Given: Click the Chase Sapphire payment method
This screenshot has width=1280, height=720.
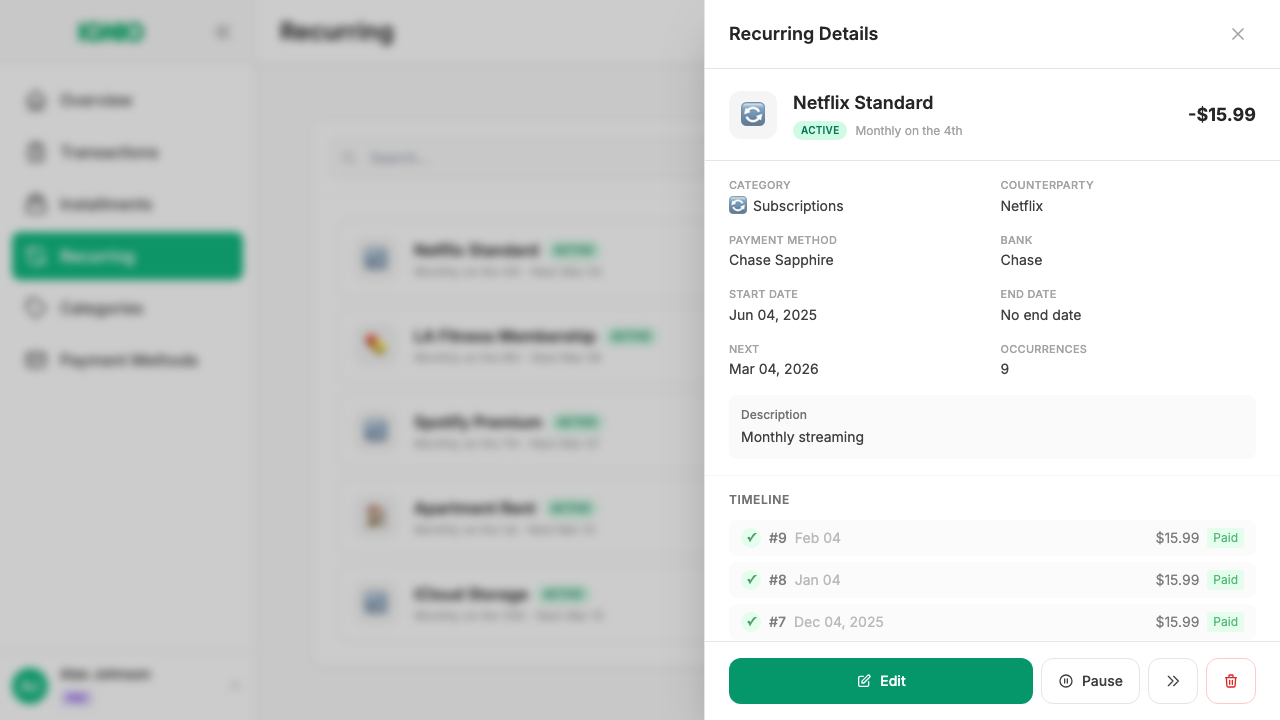Looking at the screenshot, I should (x=781, y=260).
